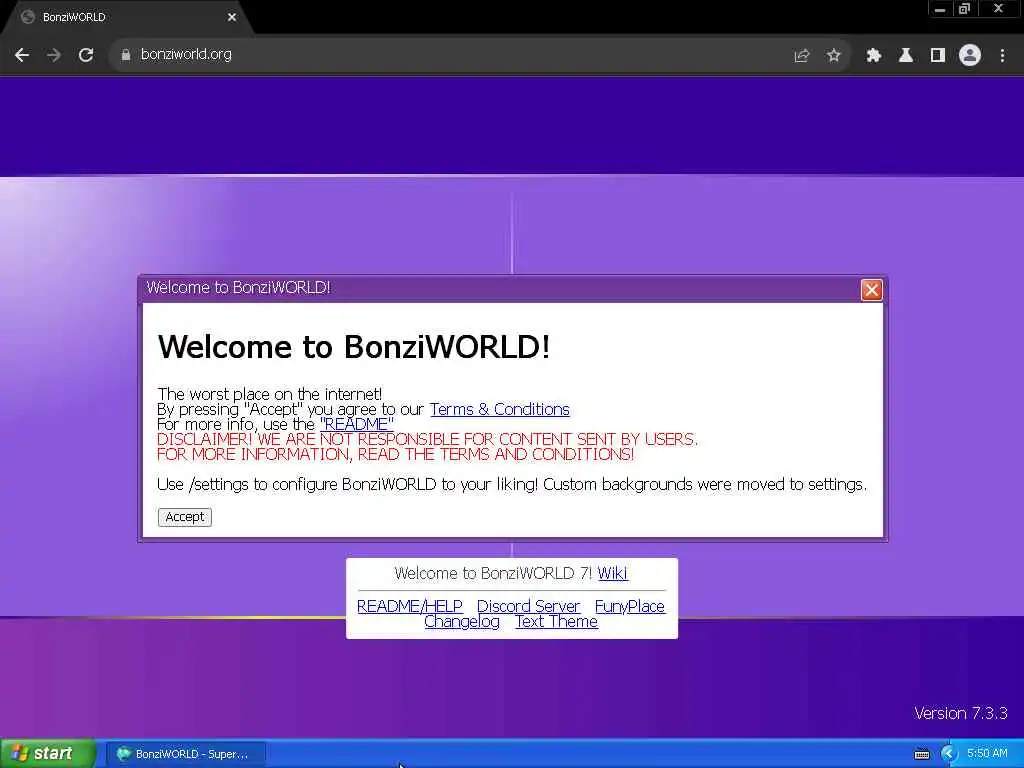This screenshot has width=1024, height=768.
Task: Toggle the browser side panel icon
Action: (x=938, y=56)
